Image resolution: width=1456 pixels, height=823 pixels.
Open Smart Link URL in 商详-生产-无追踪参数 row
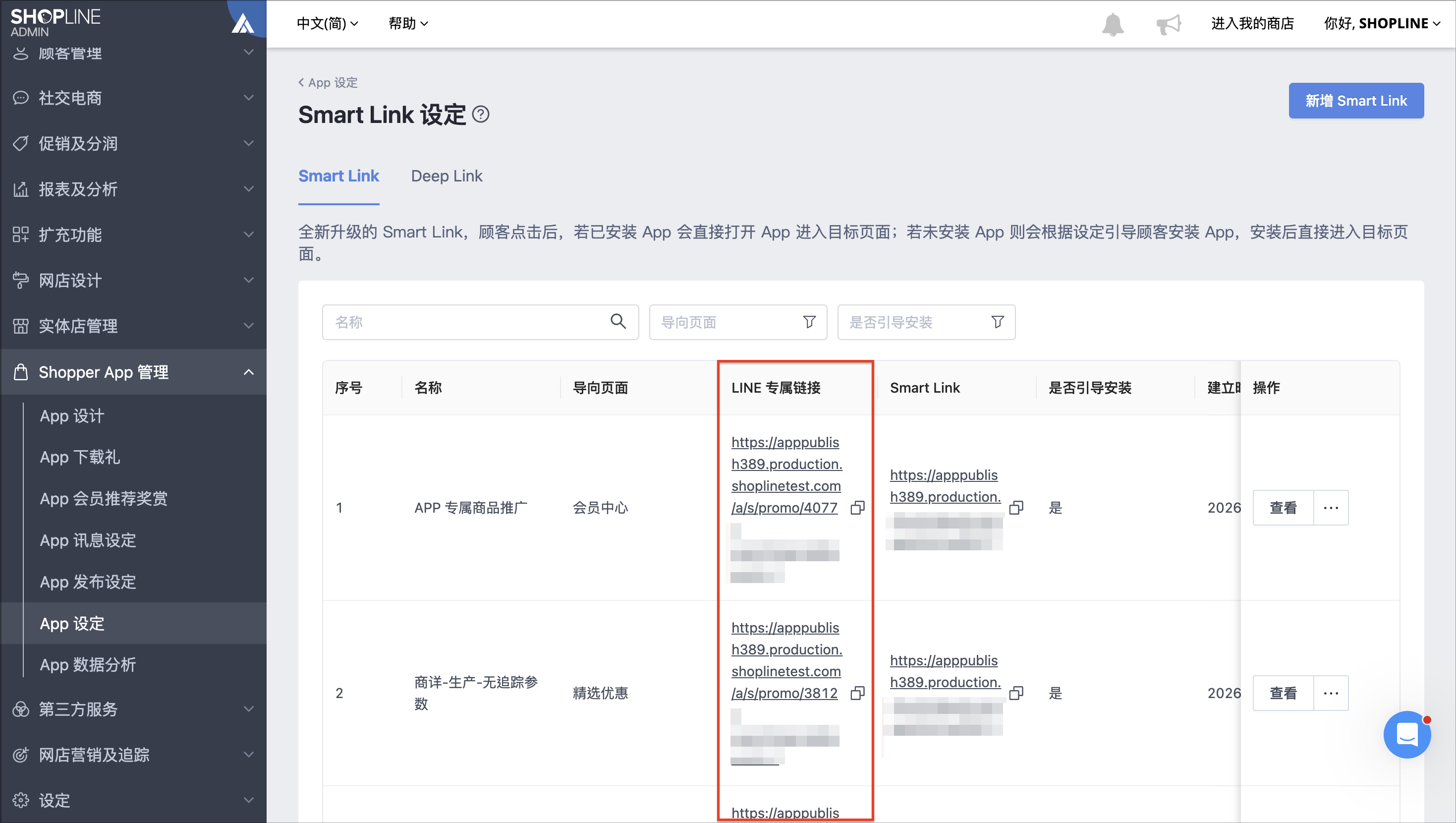click(945, 671)
